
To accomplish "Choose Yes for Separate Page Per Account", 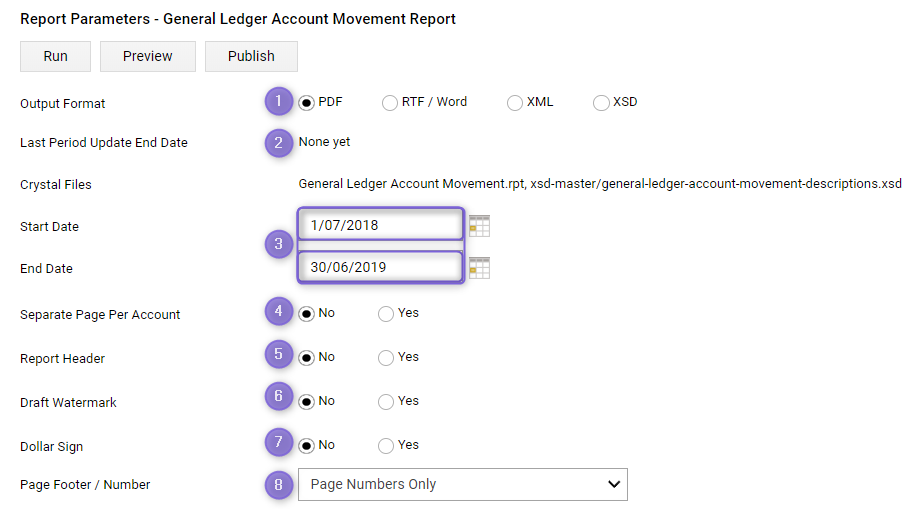I will (x=385, y=314).
